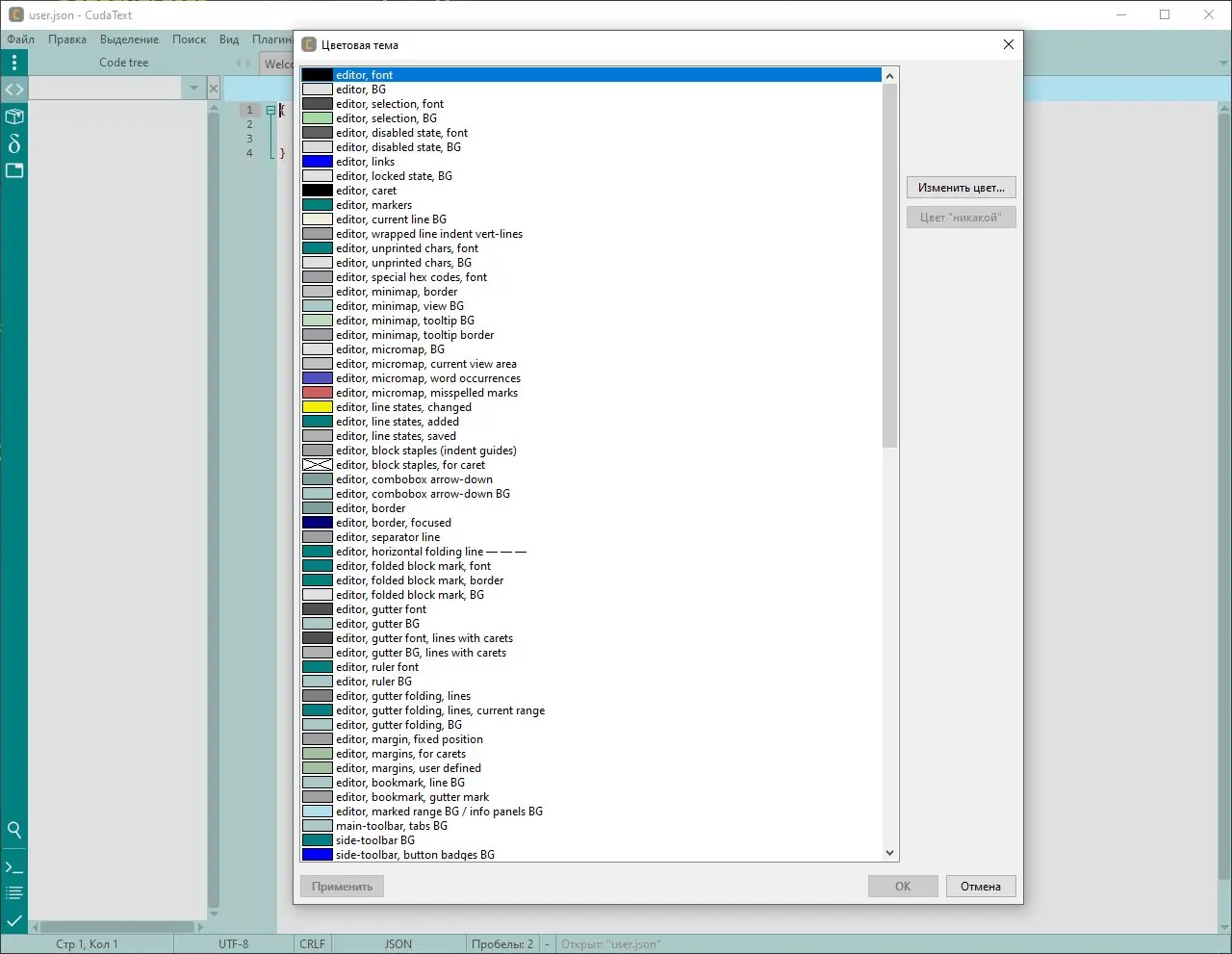Click the black swatch for editor, font
Image resolution: width=1232 pixels, height=954 pixels.
tap(318, 75)
